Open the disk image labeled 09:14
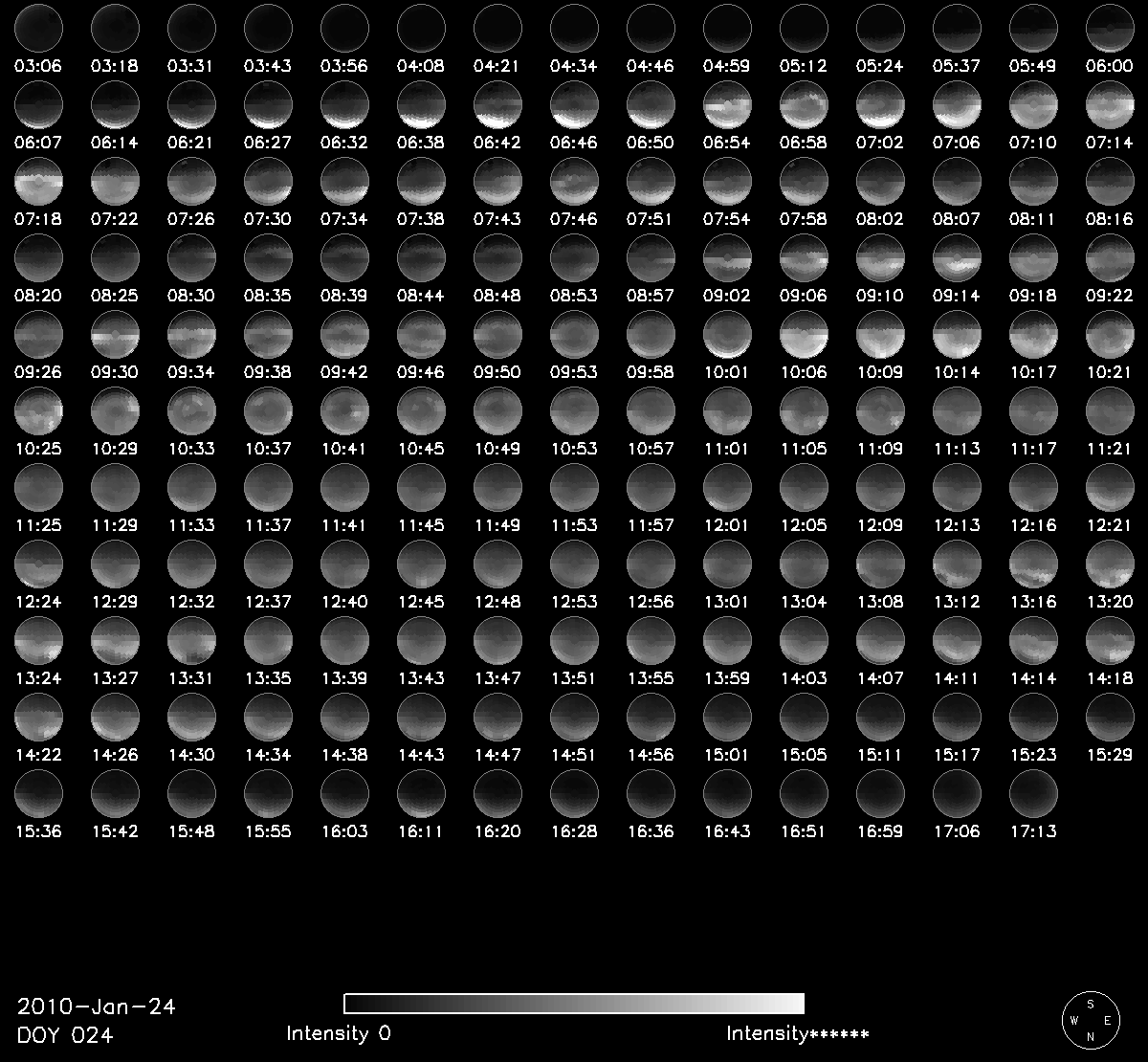This screenshot has width=1148, height=1062. coord(958,257)
